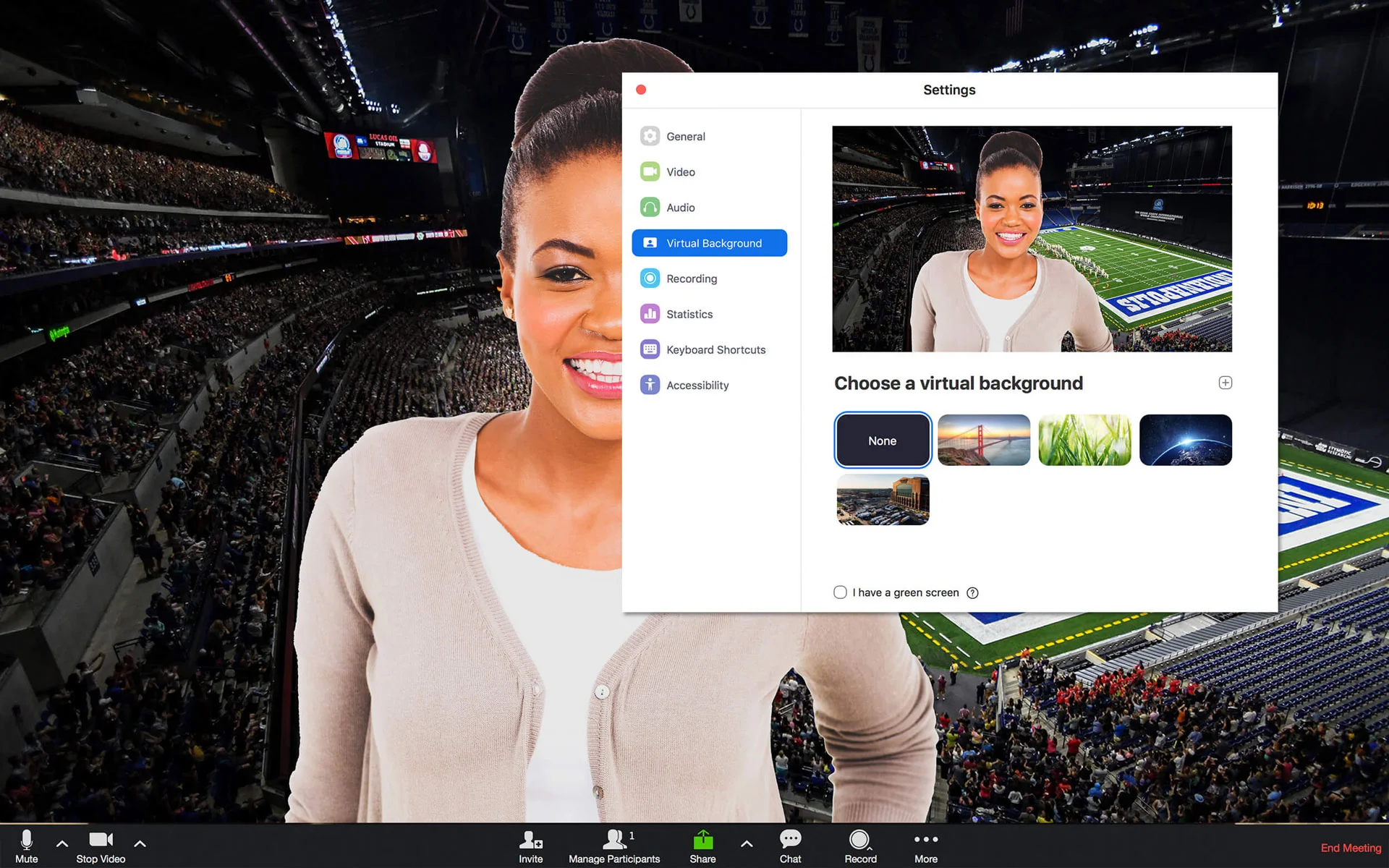
Task: Expand share options arrow beside Share
Action: [747, 843]
